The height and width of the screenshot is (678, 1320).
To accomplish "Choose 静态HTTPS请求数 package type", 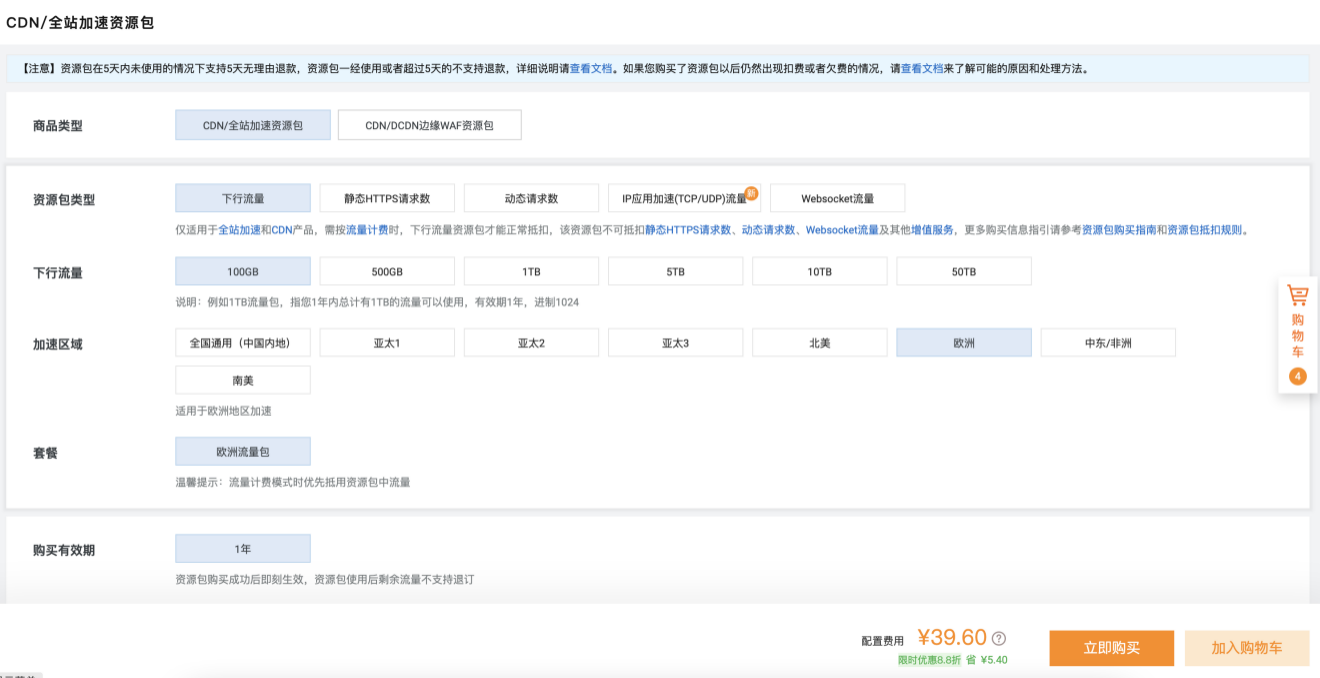I will pos(387,198).
